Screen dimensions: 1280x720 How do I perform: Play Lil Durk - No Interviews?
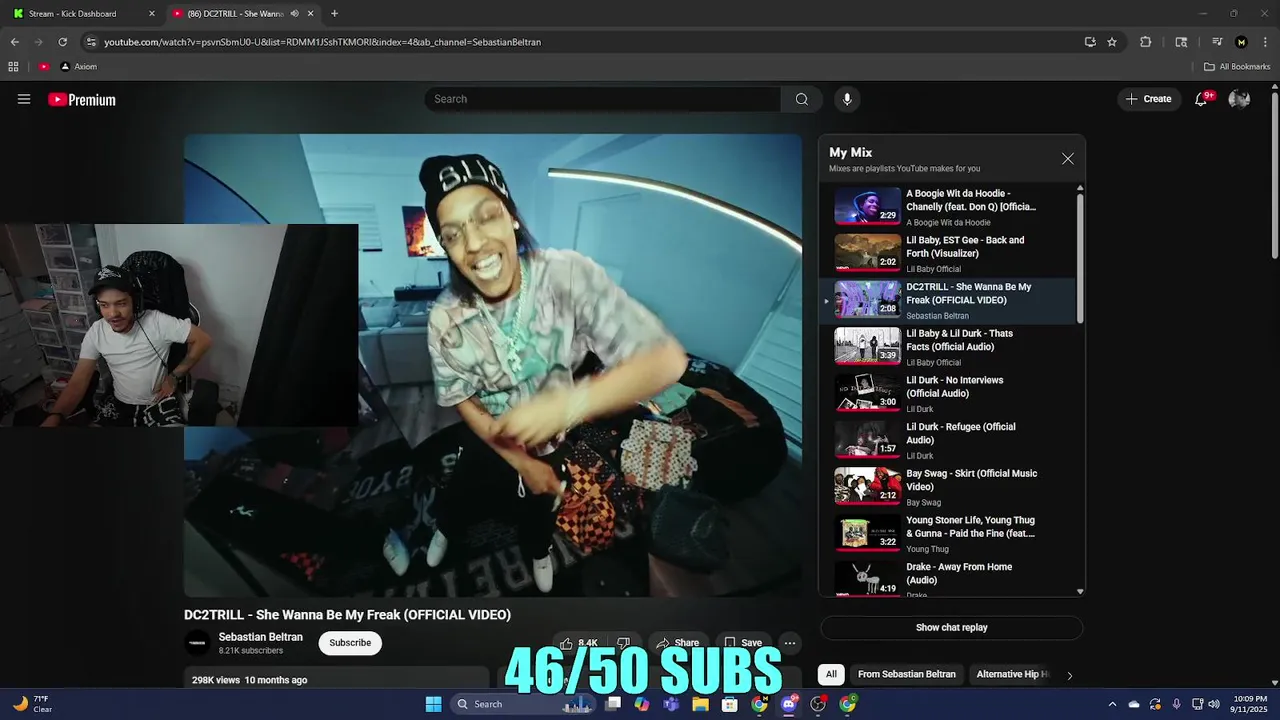947,394
